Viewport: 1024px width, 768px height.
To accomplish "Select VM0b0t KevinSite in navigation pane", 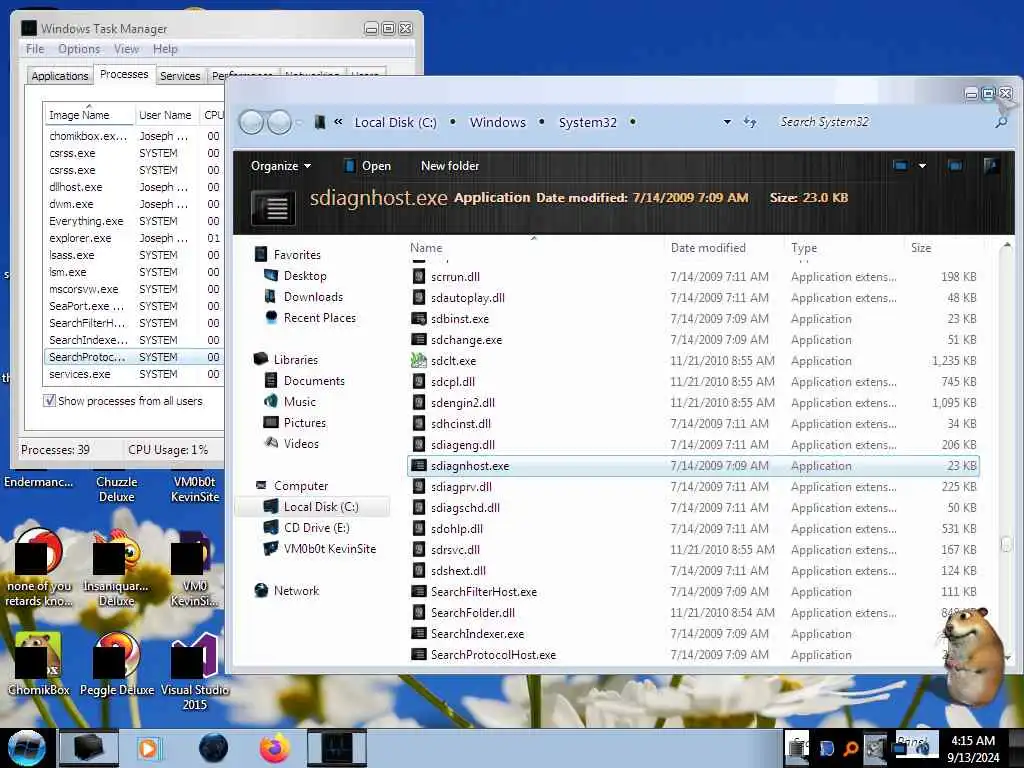I will coord(329,549).
